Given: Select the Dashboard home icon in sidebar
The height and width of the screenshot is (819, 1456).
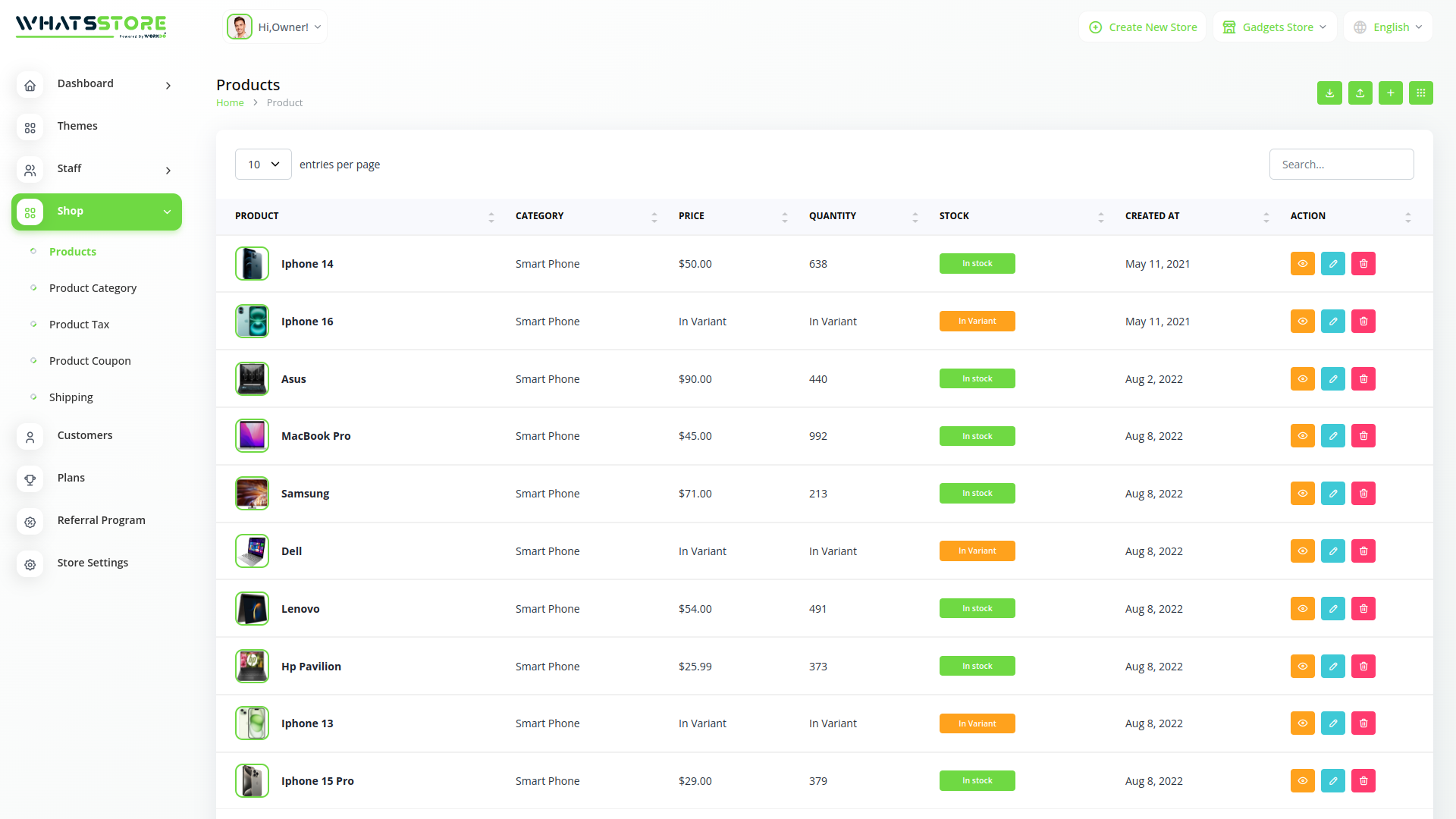Looking at the screenshot, I should pos(30,85).
